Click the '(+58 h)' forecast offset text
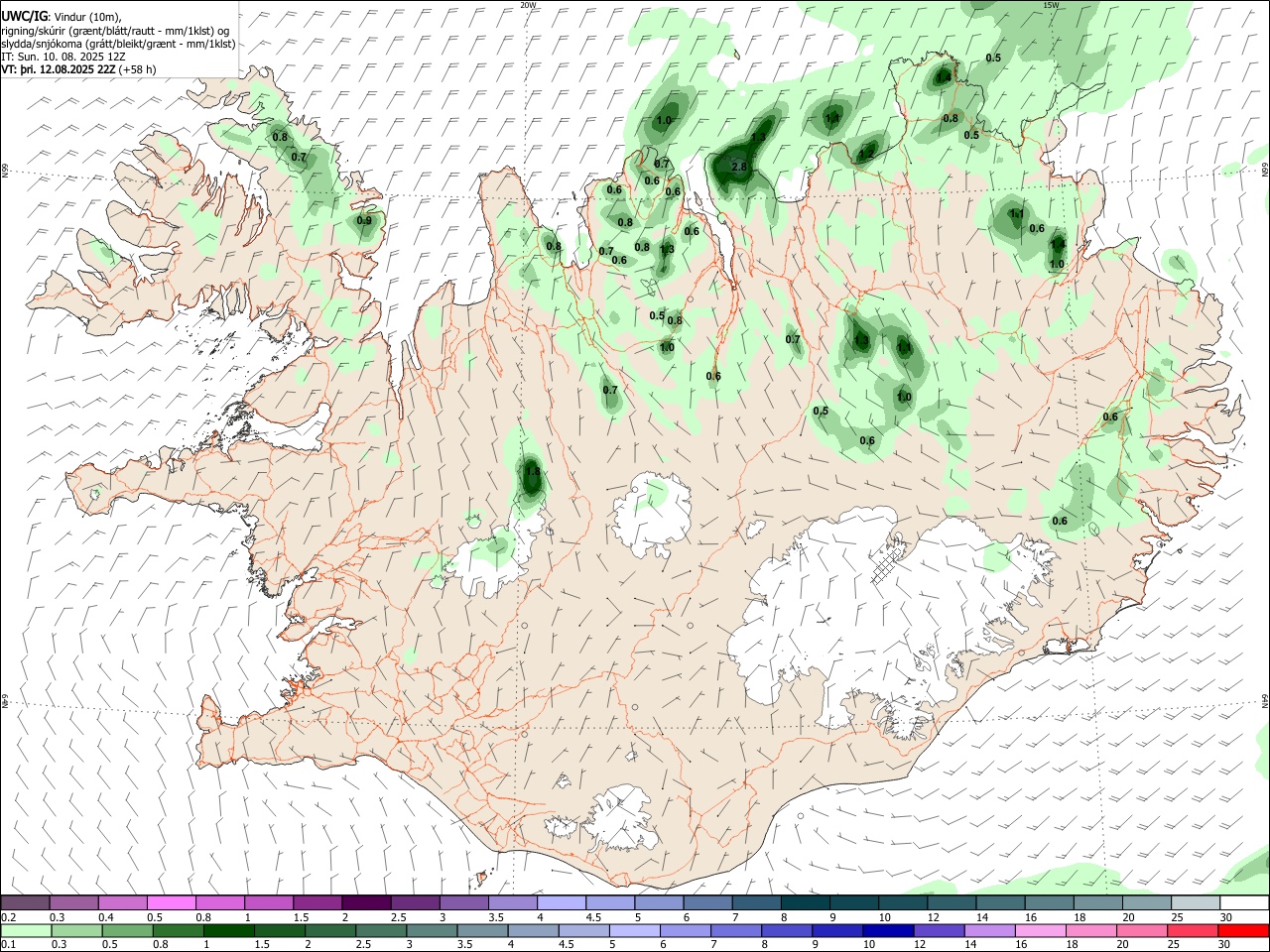The image size is (1270, 952). click(137, 70)
